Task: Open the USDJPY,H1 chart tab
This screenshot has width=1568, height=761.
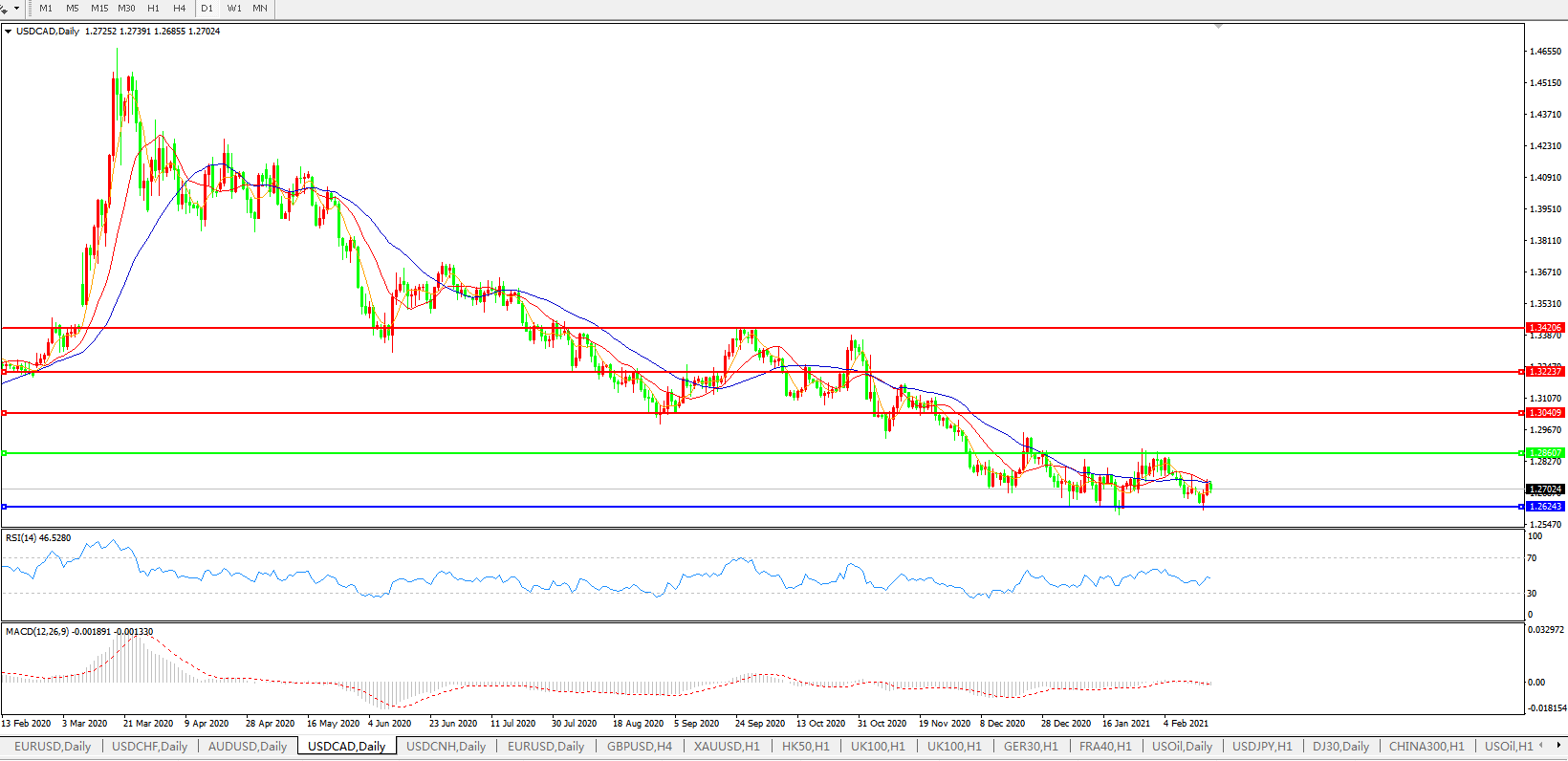Action: (x=1262, y=747)
